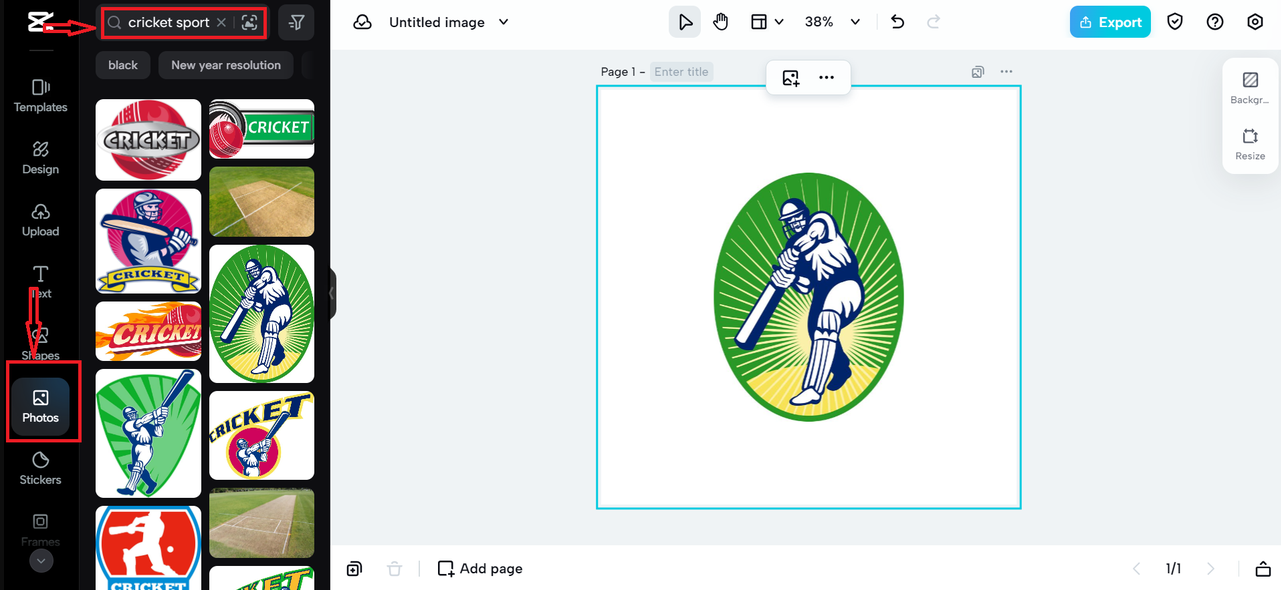Click the CapCut logo icon
This screenshot has width=1281, height=590.
[x=40, y=22]
